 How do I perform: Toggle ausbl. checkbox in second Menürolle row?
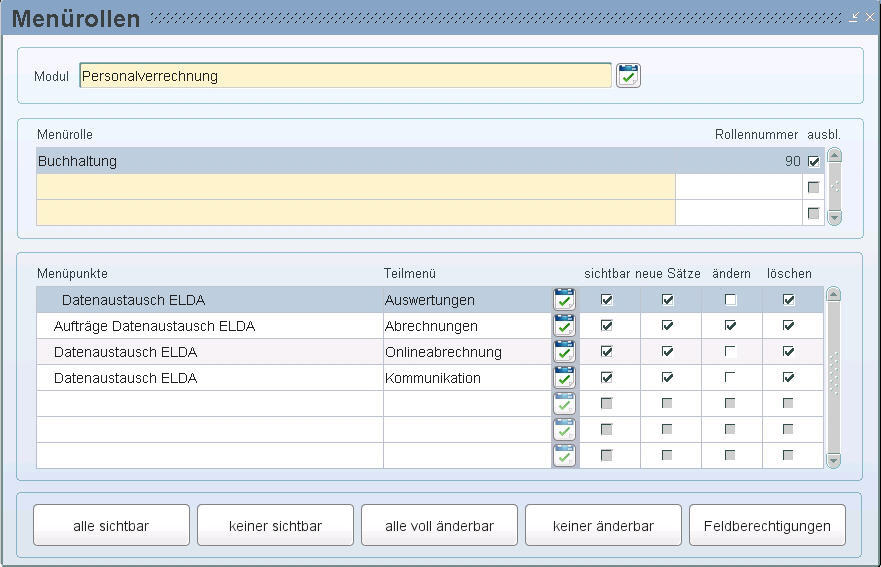813,187
